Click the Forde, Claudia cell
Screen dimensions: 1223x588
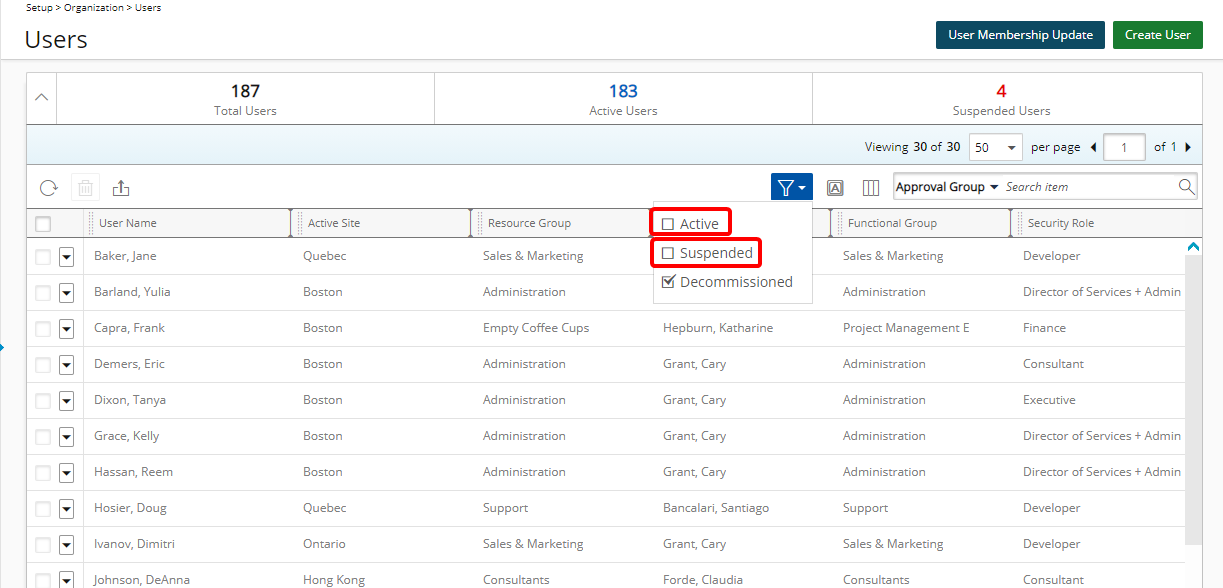click(703, 580)
